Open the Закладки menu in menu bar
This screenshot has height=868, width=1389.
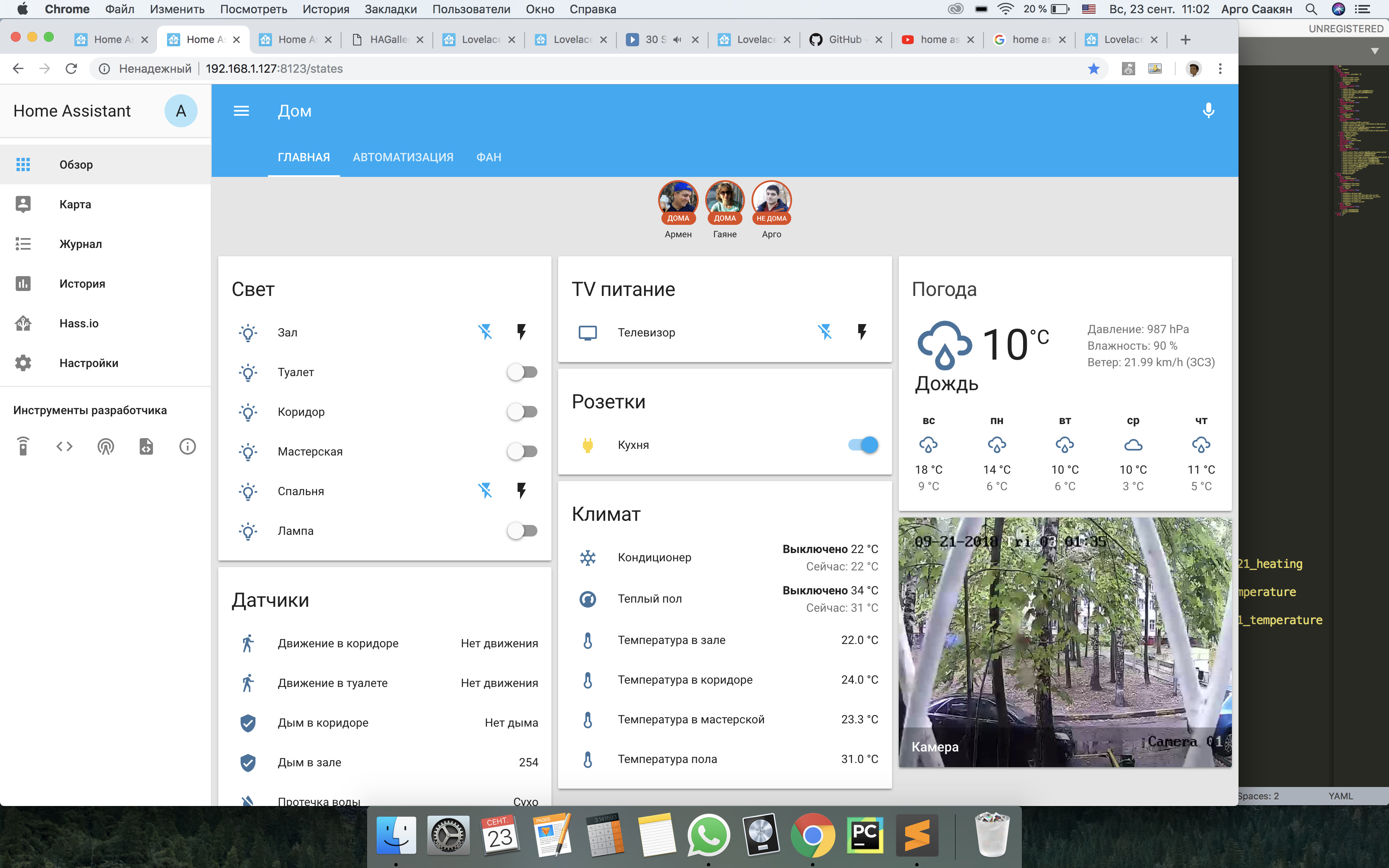(391, 9)
